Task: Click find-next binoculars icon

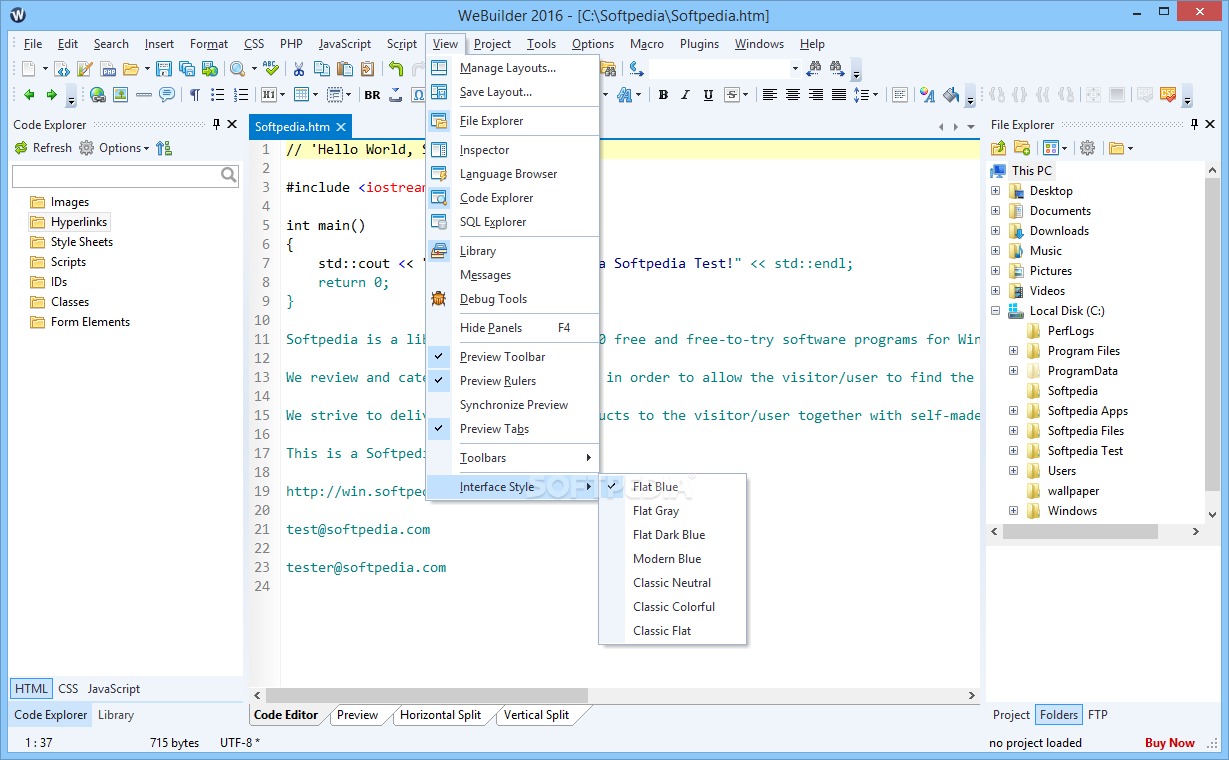Action: click(x=836, y=69)
